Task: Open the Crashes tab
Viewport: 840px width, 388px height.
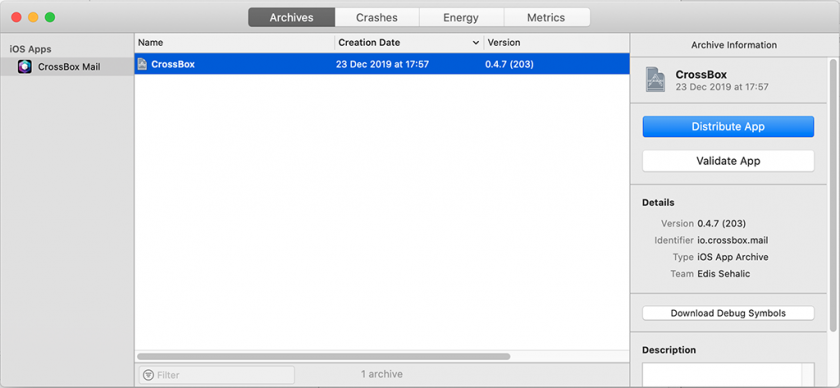Action: (x=377, y=18)
